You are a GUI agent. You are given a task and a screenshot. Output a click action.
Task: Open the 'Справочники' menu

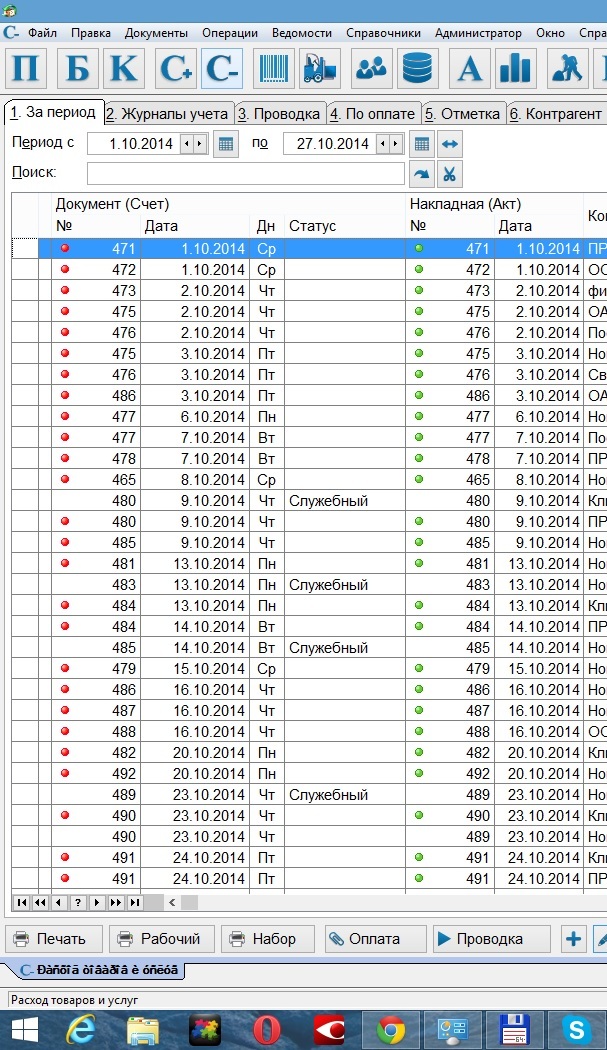(383, 32)
